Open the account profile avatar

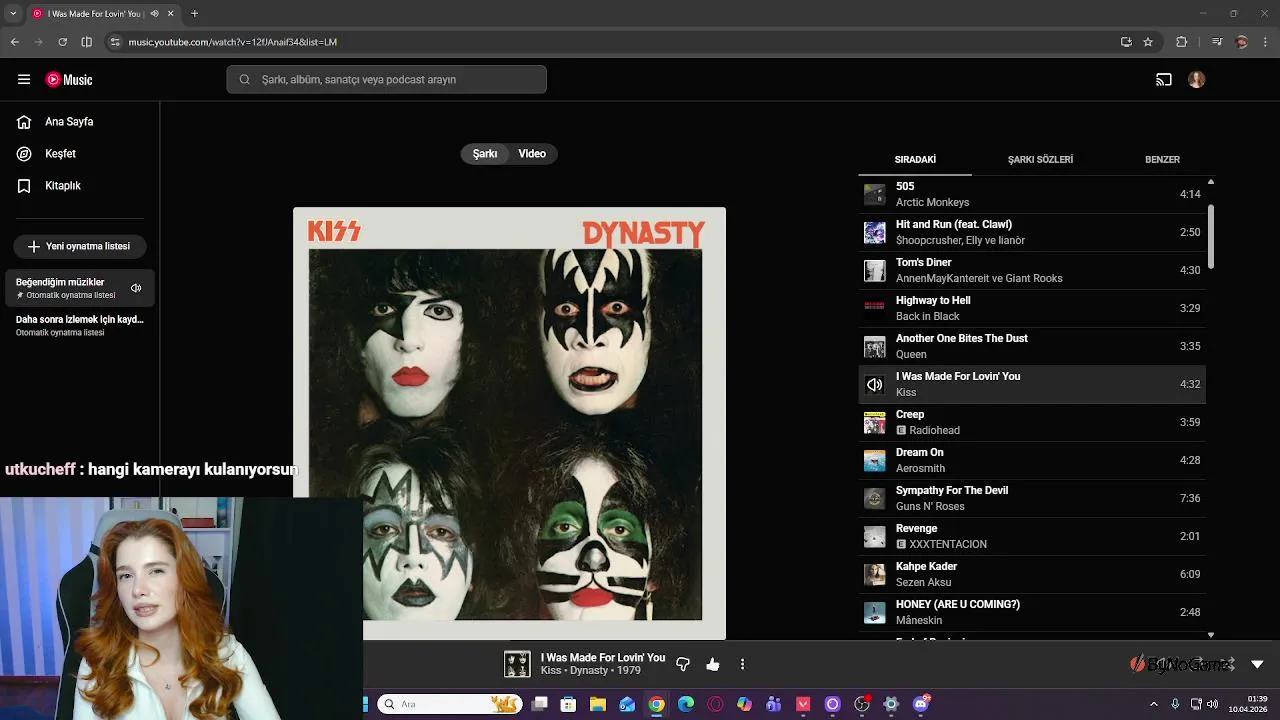1197,80
